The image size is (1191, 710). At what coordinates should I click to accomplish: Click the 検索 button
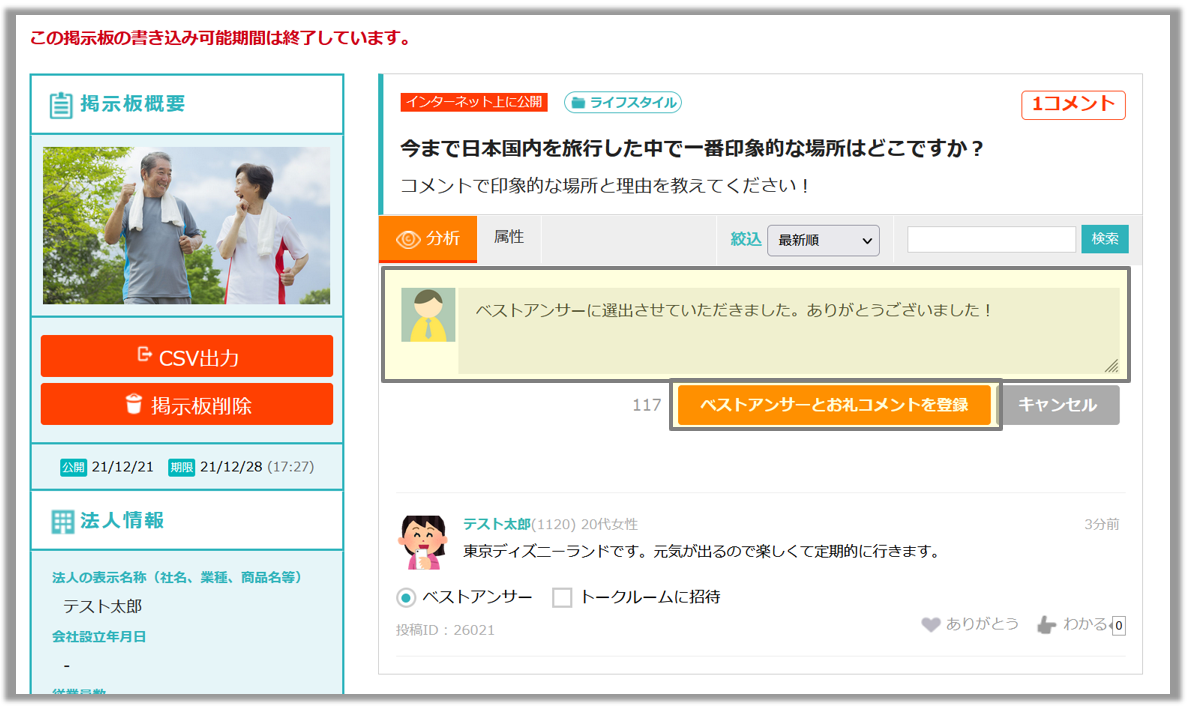click(1104, 239)
